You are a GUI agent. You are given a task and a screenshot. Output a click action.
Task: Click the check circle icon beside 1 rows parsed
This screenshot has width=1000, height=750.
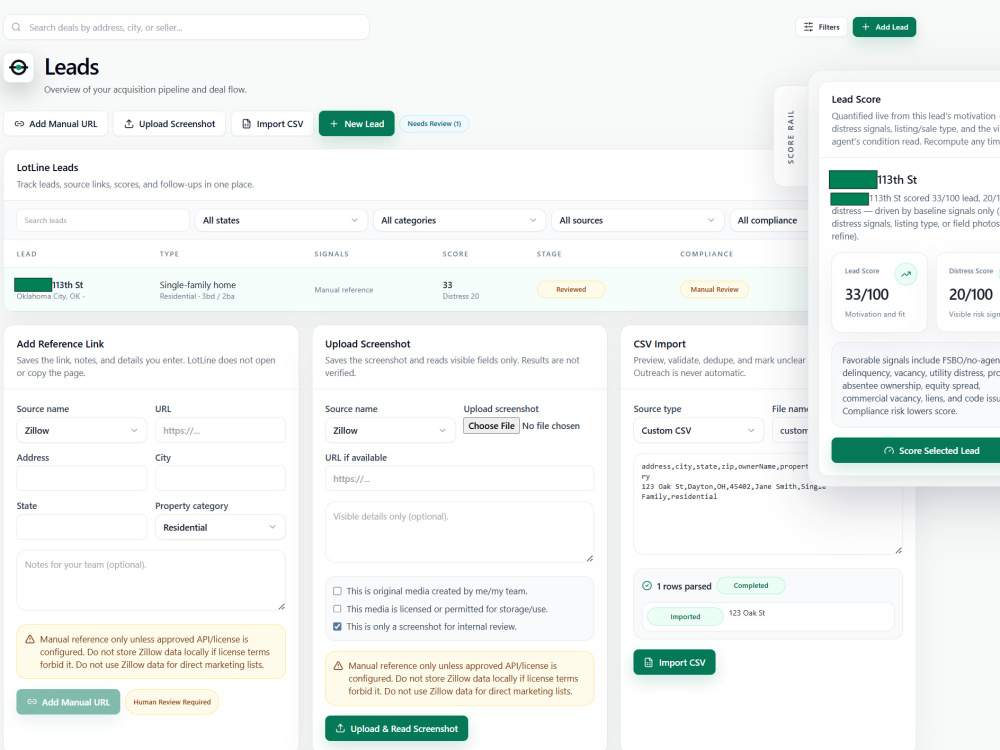tap(647, 585)
